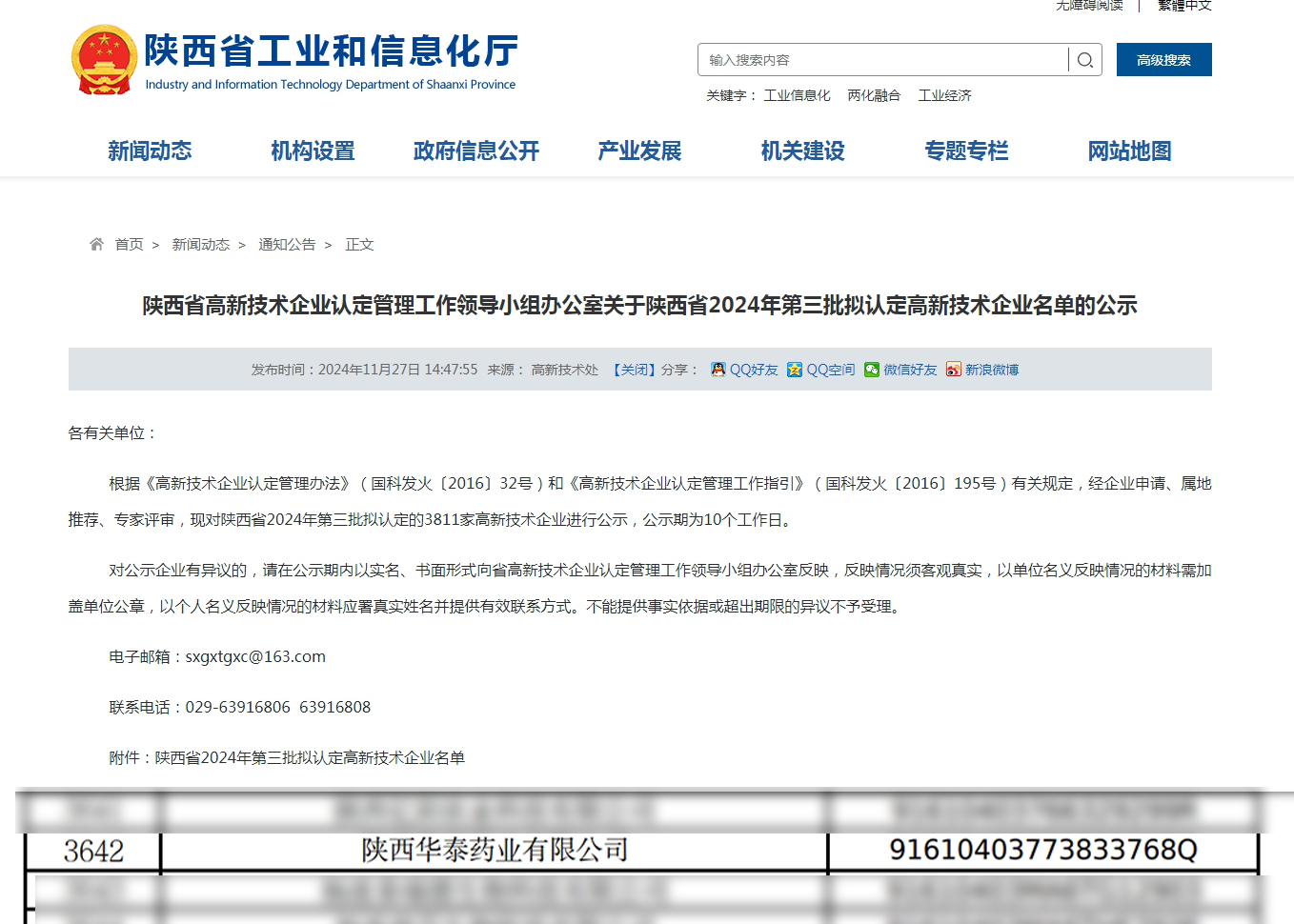Share article with the 微信好友 WeChat icon

click(872, 370)
